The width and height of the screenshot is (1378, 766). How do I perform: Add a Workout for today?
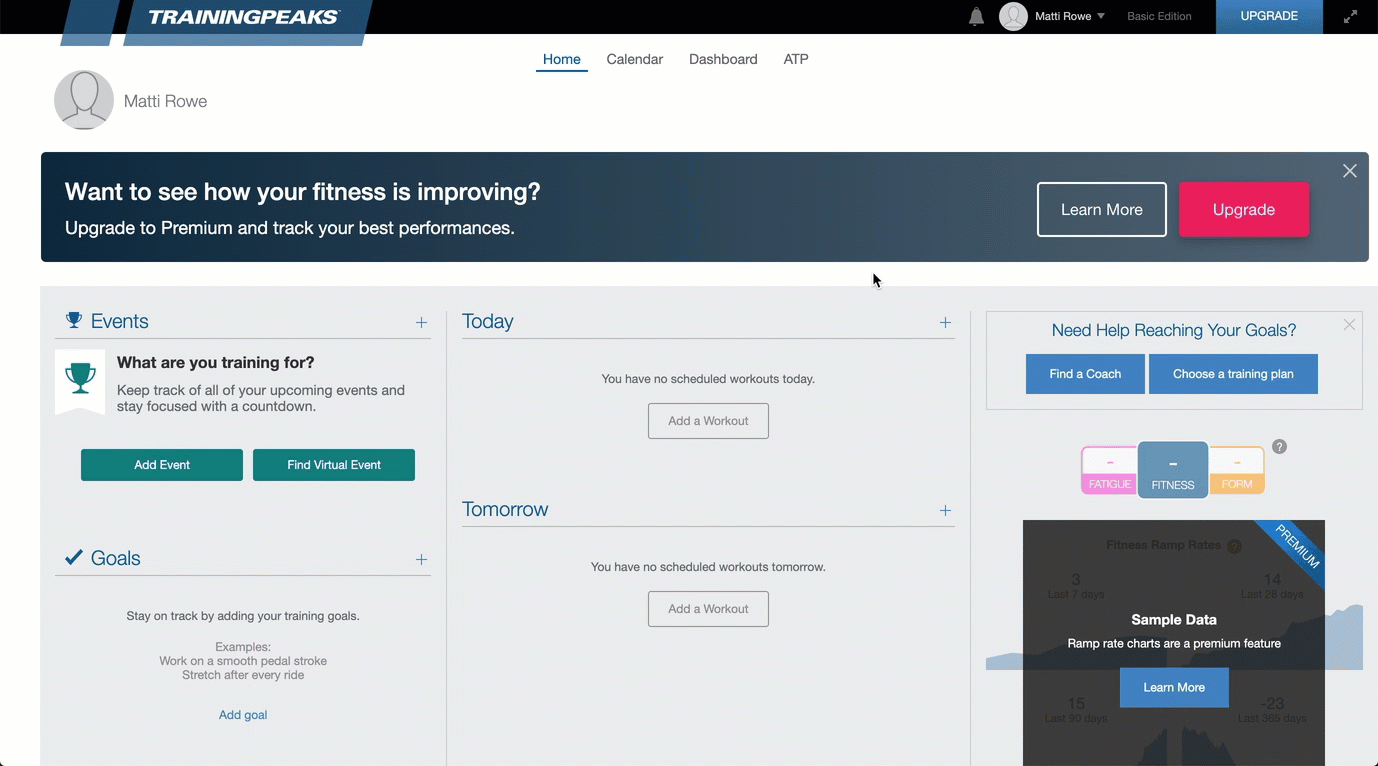point(708,421)
